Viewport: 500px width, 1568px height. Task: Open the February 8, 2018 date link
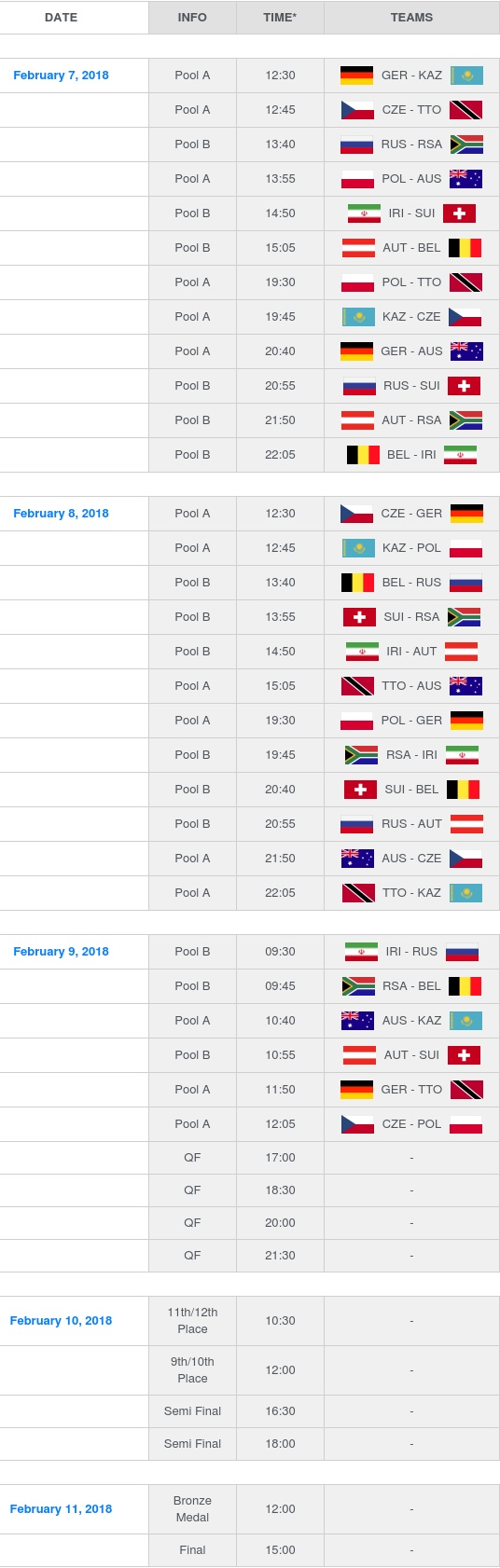(x=61, y=514)
